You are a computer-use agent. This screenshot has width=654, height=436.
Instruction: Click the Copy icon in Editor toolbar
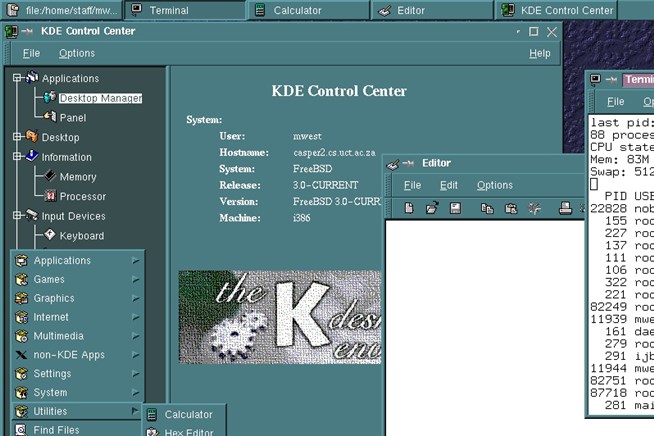point(487,208)
